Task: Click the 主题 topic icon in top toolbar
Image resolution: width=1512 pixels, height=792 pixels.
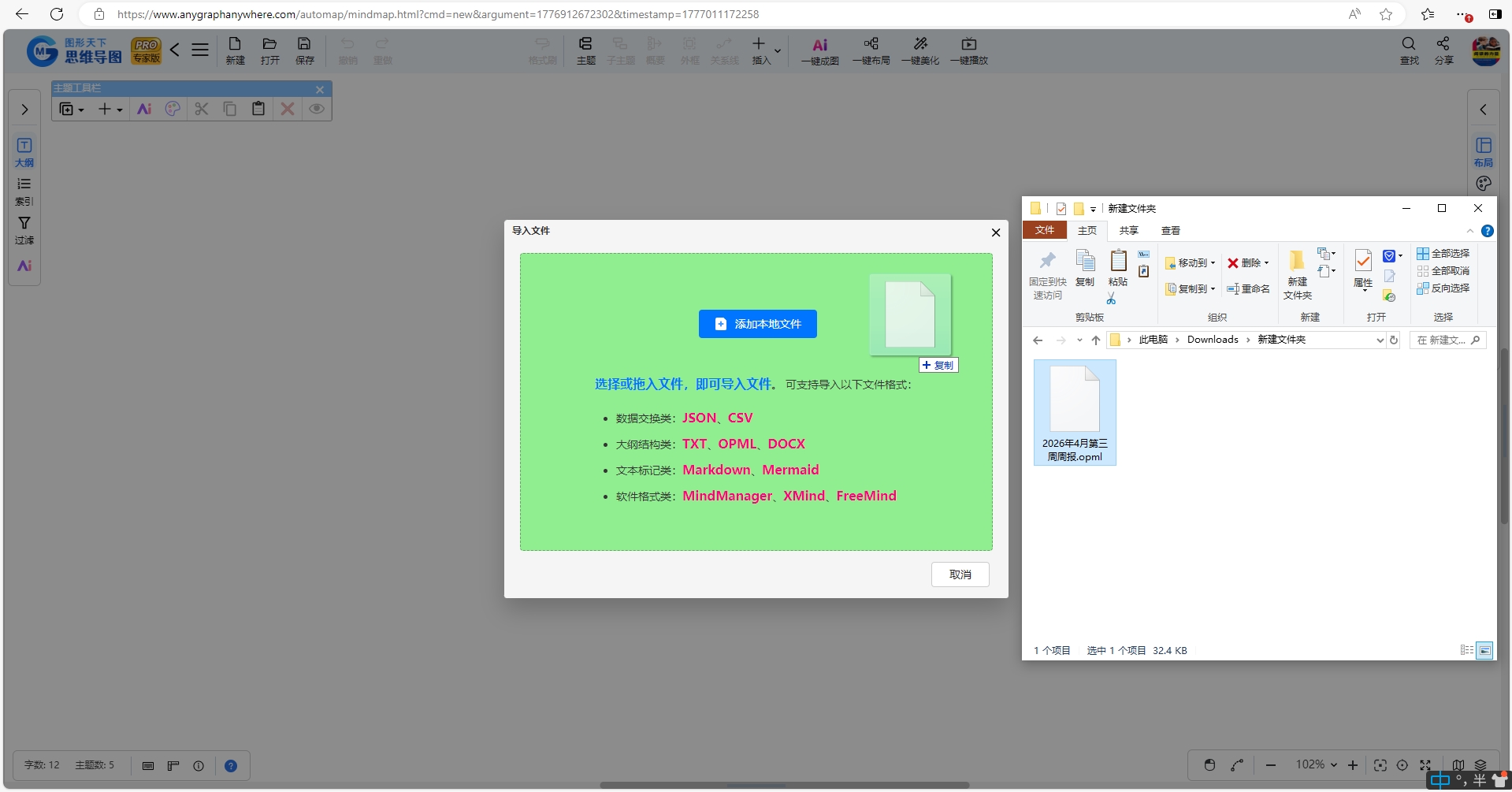Action: (585, 50)
